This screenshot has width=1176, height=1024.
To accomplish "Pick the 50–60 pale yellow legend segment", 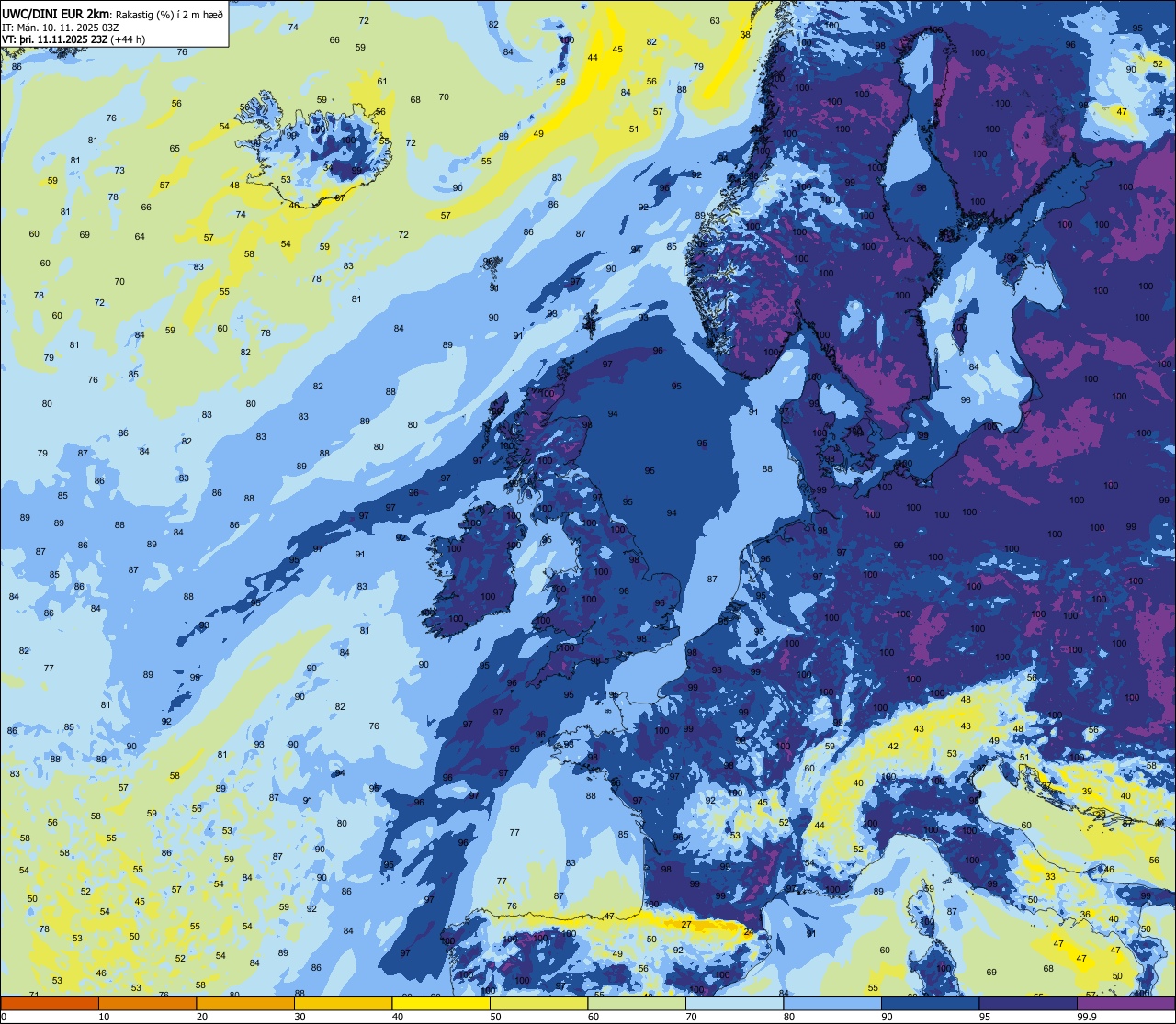I will coord(538,1003).
